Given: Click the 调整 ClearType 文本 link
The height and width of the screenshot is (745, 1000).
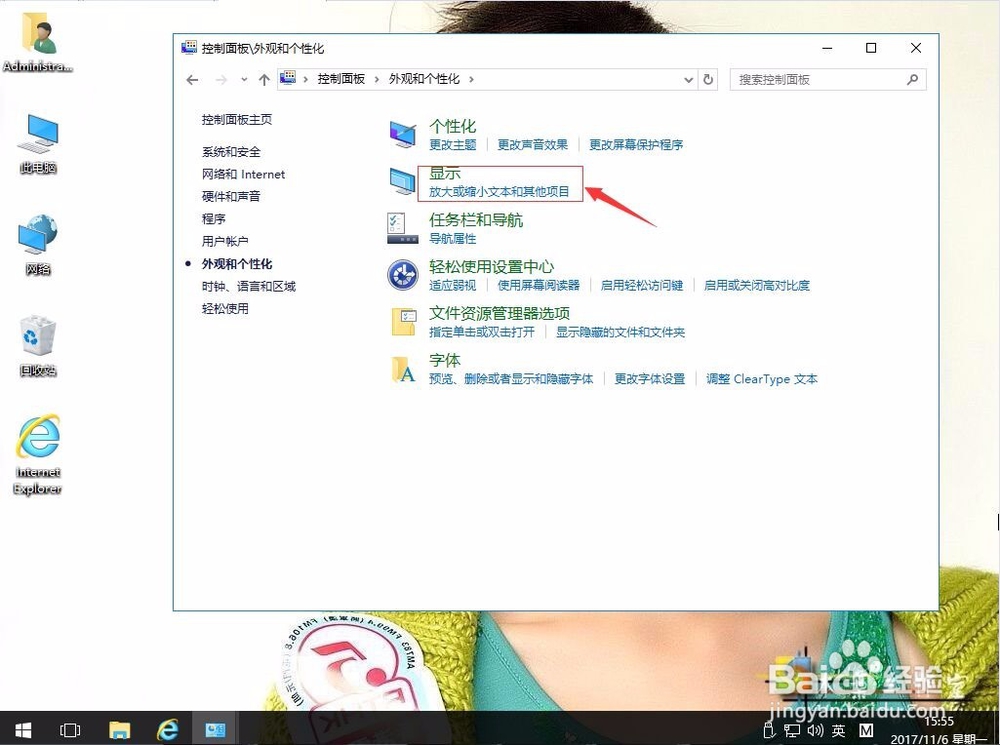Looking at the screenshot, I should tap(761, 379).
